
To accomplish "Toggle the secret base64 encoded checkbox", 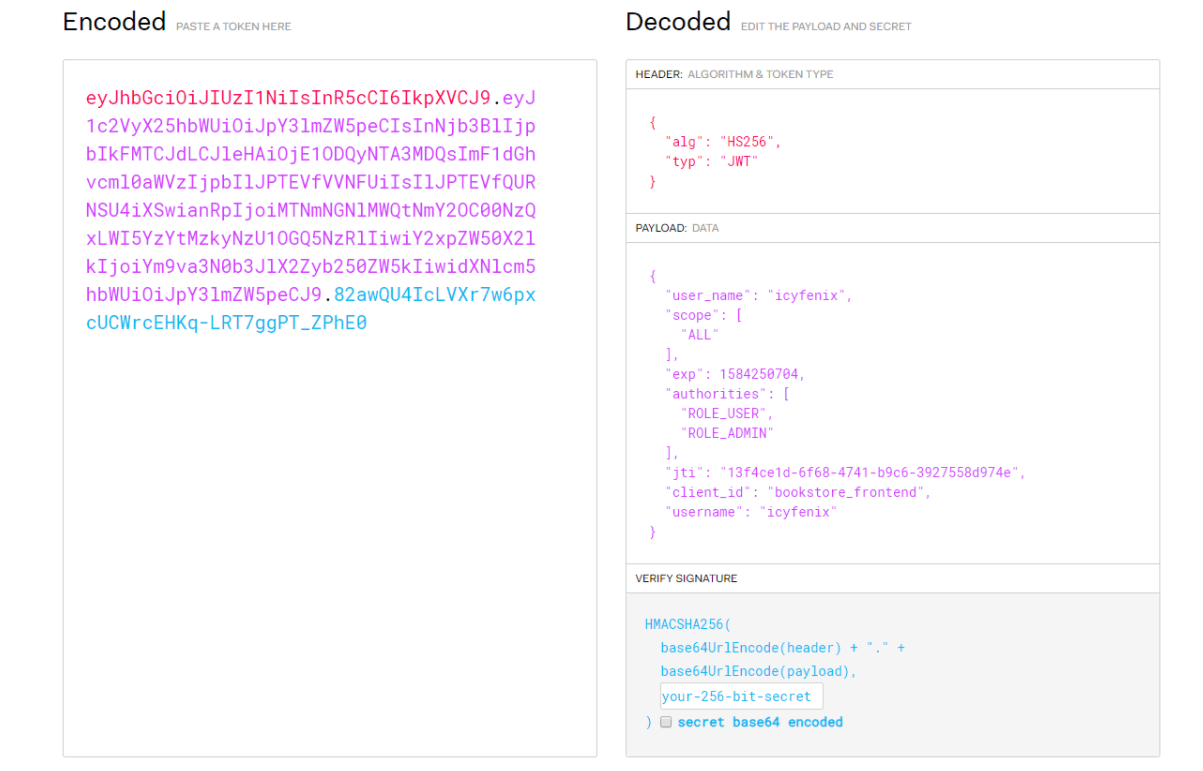I will click(666, 722).
